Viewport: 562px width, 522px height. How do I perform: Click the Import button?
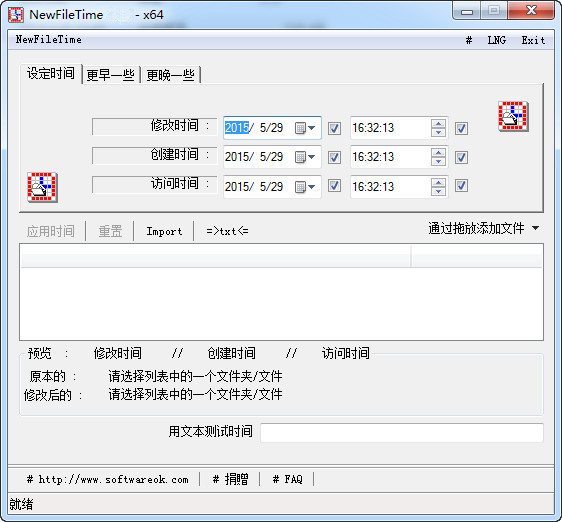coord(164,232)
